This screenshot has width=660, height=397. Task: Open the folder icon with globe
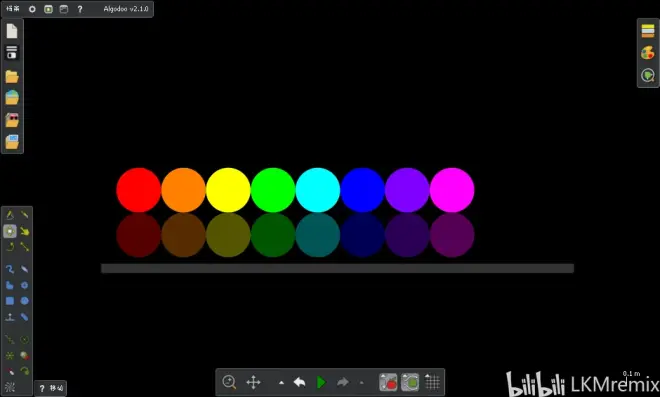point(12,97)
